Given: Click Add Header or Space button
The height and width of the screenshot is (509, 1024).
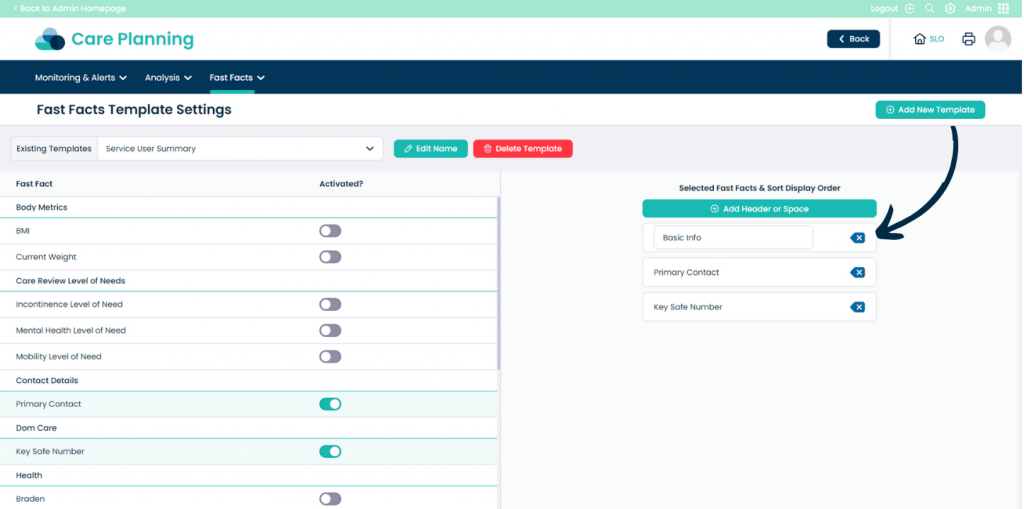Looking at the screenshot, I should point(760,209).
